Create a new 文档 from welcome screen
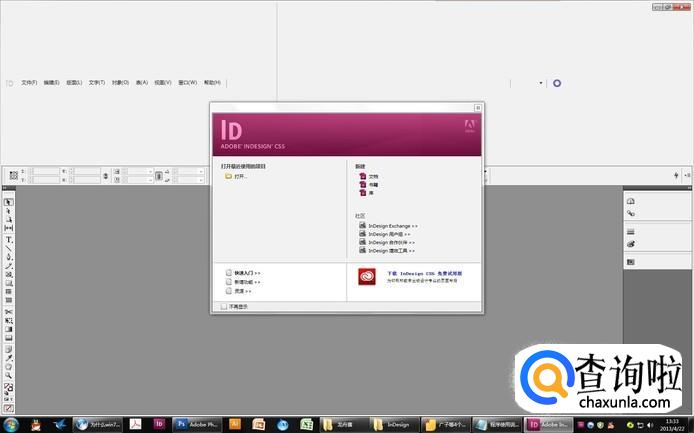This screenshot has width=694, height=433. pos(369,176)
